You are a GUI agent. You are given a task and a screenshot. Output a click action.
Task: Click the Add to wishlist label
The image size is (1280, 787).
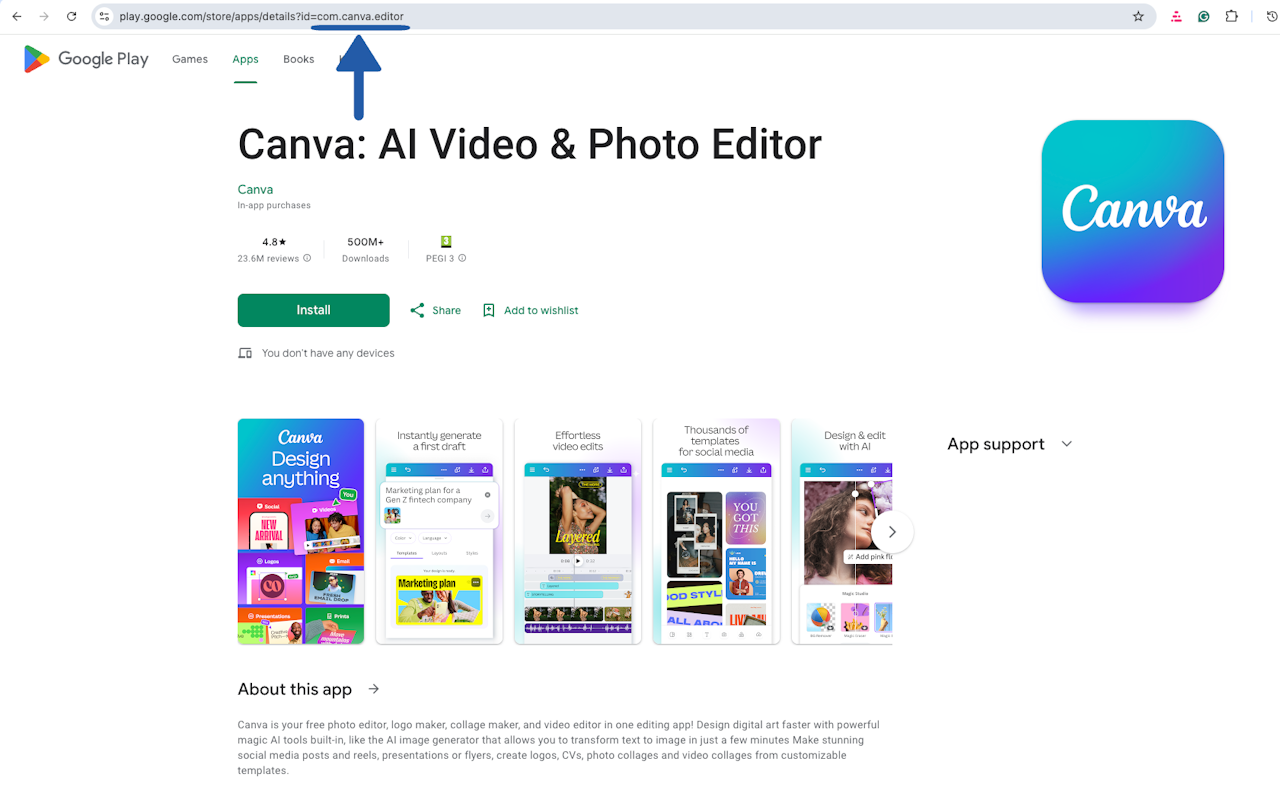point(541,310)
